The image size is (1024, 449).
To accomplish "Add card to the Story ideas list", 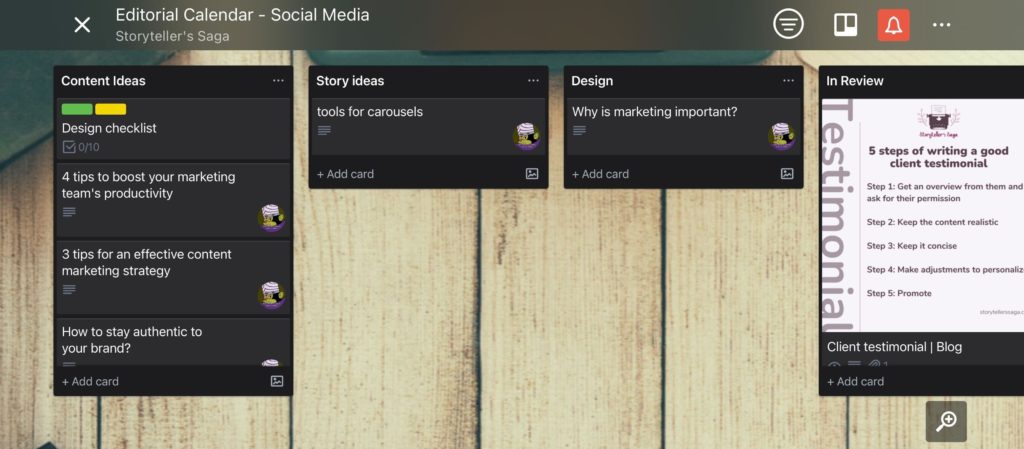I will tap(346, 174).
